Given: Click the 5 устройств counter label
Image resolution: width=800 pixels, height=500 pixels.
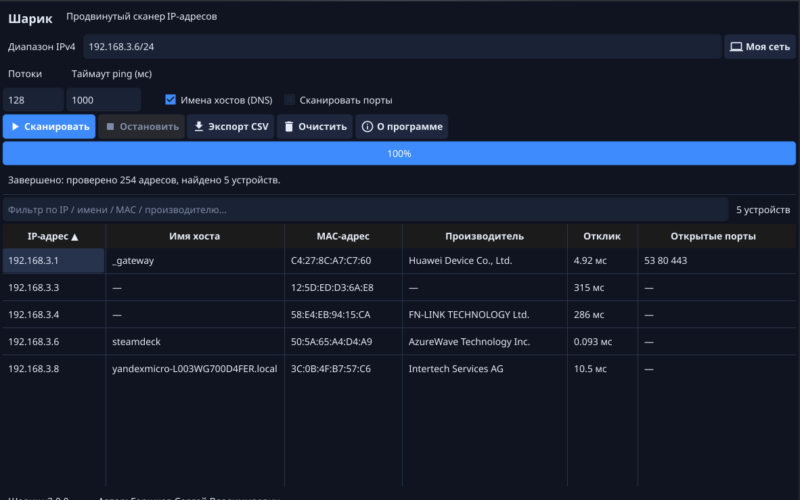Looking at the screenshot, I should 763,210.
